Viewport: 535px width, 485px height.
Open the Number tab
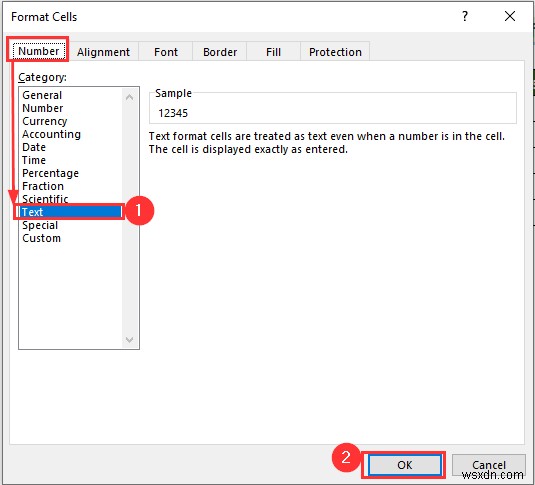click(x=39, y=51)
